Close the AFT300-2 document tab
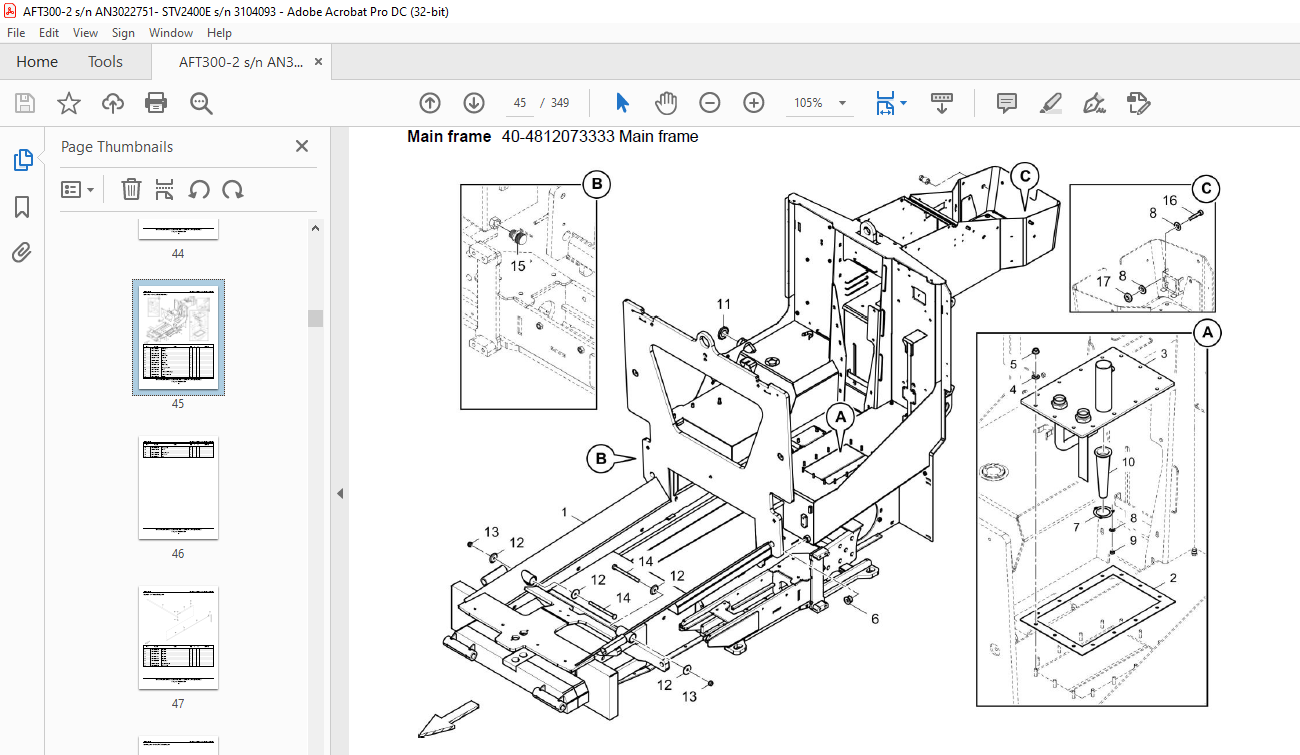 click(318, 62)
